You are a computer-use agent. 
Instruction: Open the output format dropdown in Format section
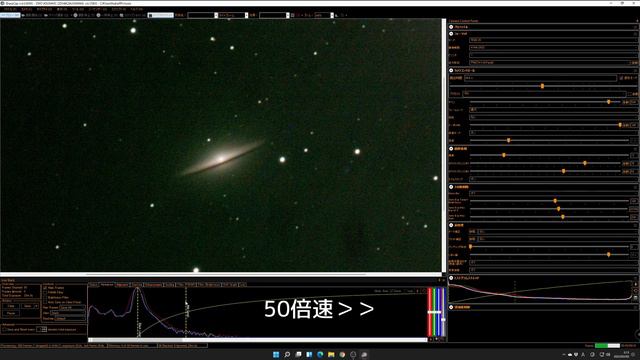tap(549, 62)
